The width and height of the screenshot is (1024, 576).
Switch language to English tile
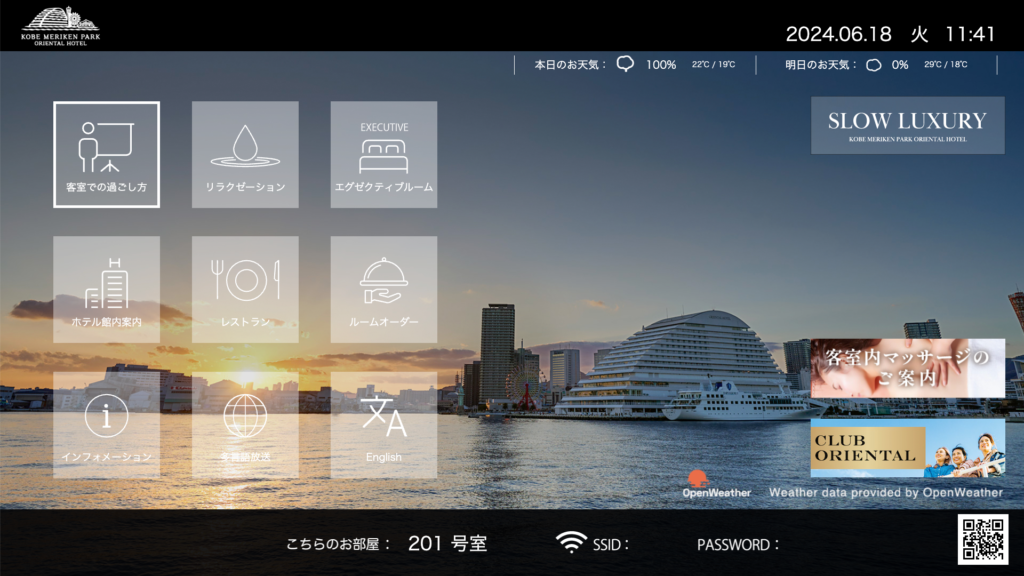(x=384, y=425)
